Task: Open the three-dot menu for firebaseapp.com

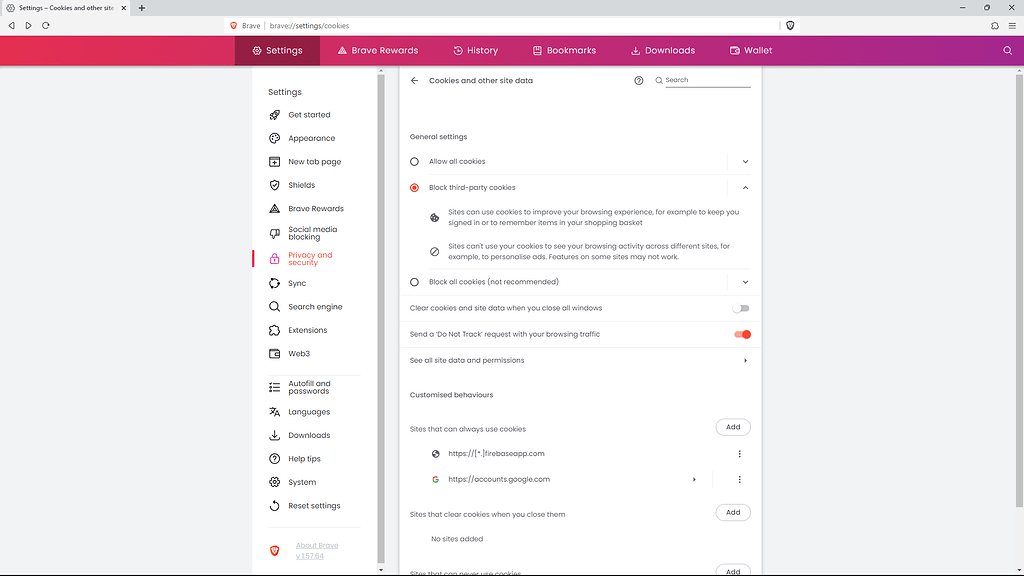Action: tap(739, 453)
